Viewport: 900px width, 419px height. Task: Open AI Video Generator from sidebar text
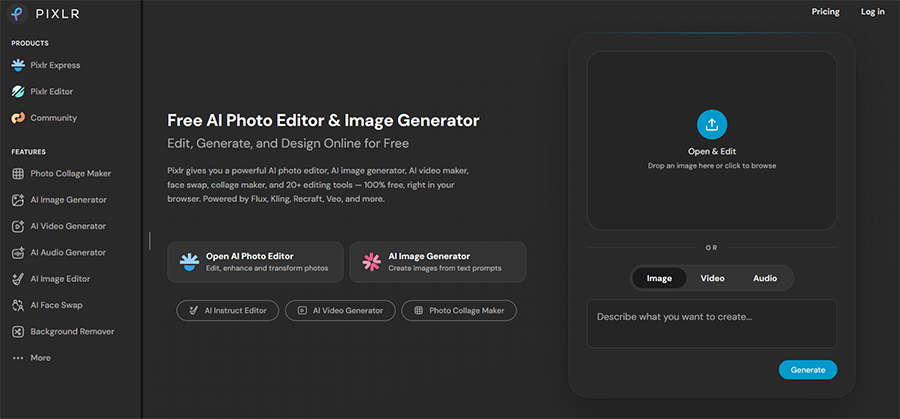coord(68,227)
